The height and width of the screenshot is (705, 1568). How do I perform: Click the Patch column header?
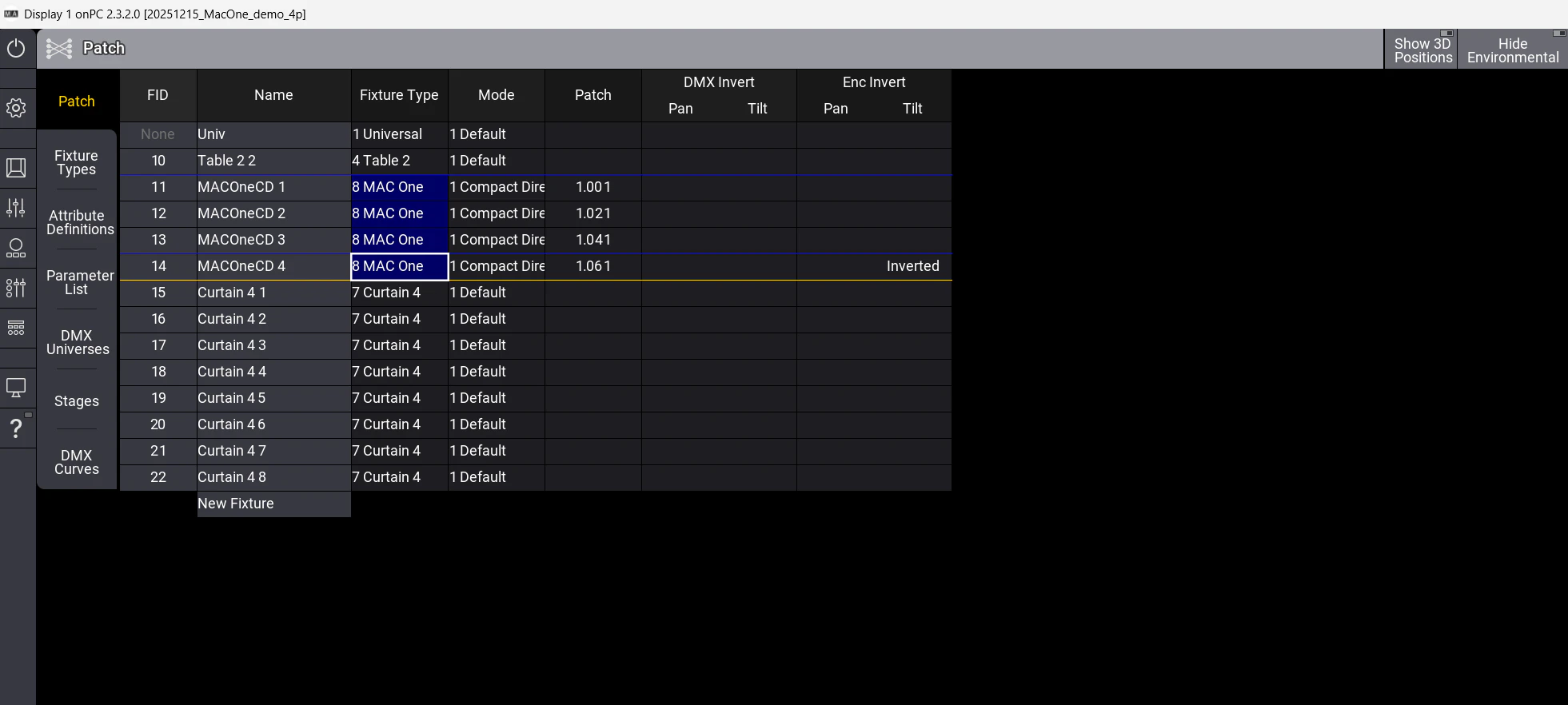coord(593,95)
